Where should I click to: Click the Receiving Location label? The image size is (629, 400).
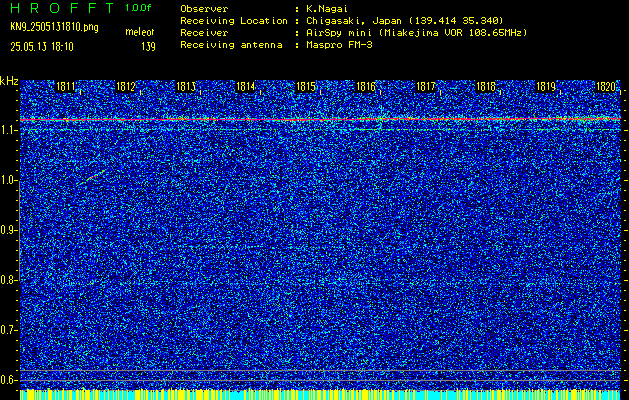click(x=234, y=21)
